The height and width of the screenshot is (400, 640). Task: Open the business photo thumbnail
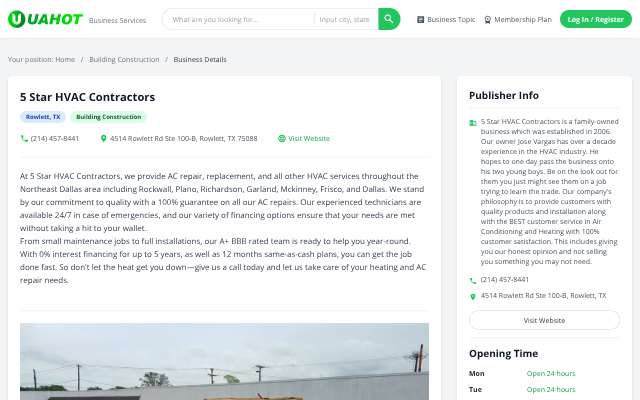(x=224, y=362)
